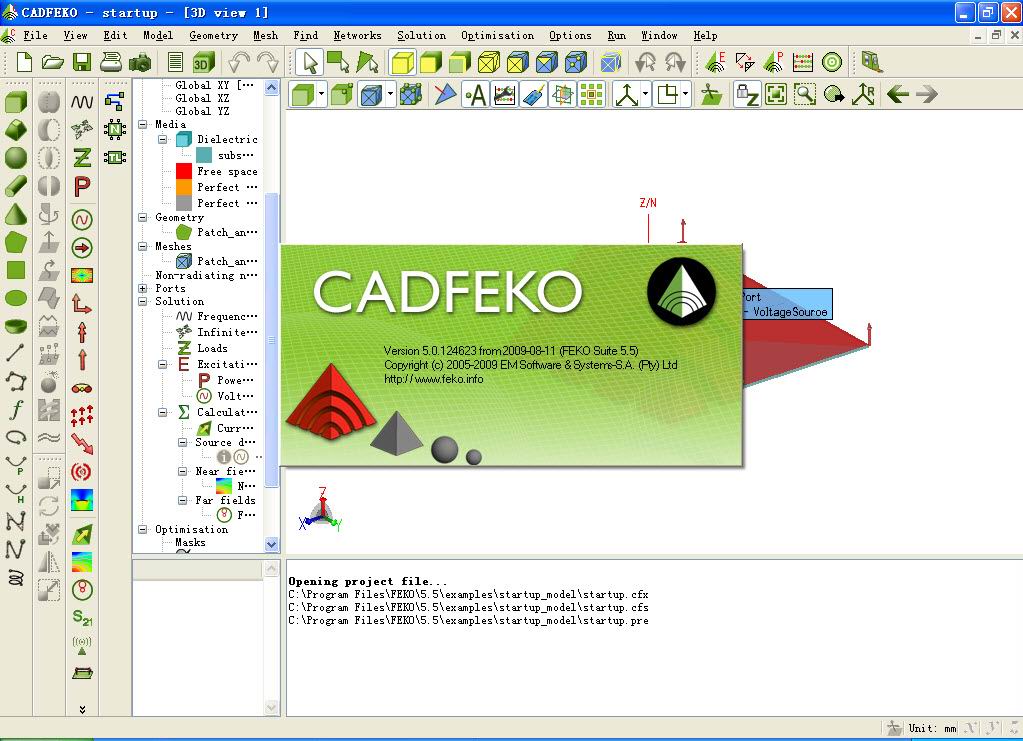Open the Solution menu

pos(421,35)
